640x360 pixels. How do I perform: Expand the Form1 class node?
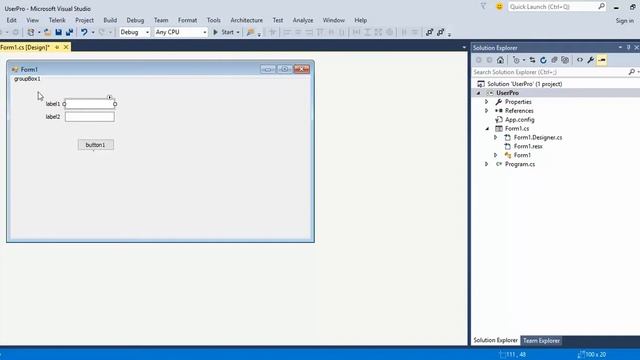pos(496,155)
